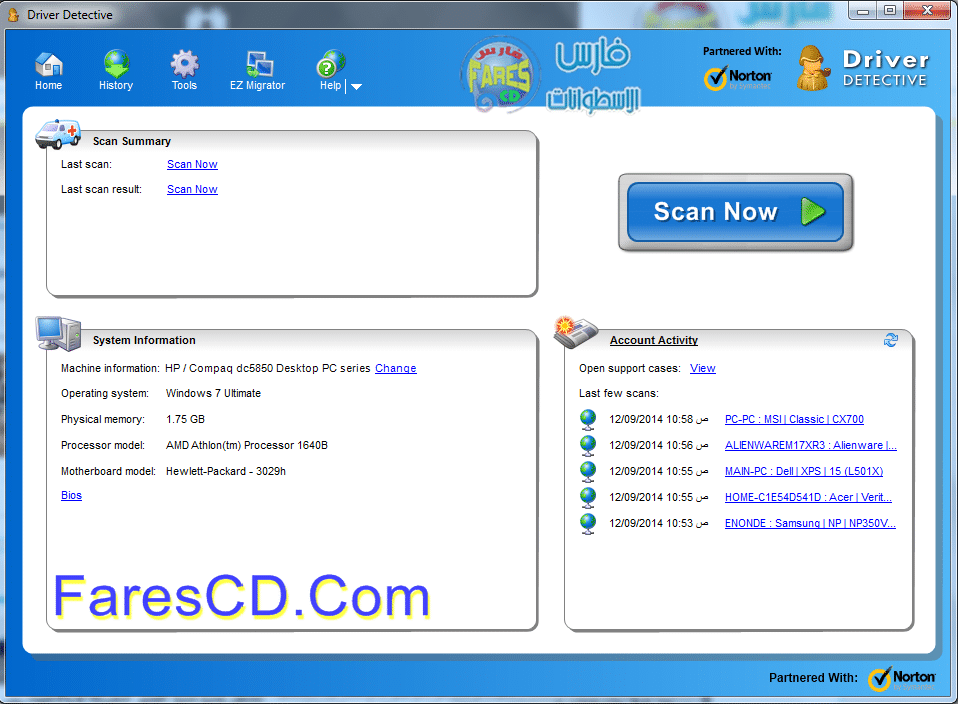Click the globe icon beside 10:56 scan
The image size is (958, 704).
click(x=588, y=446)
